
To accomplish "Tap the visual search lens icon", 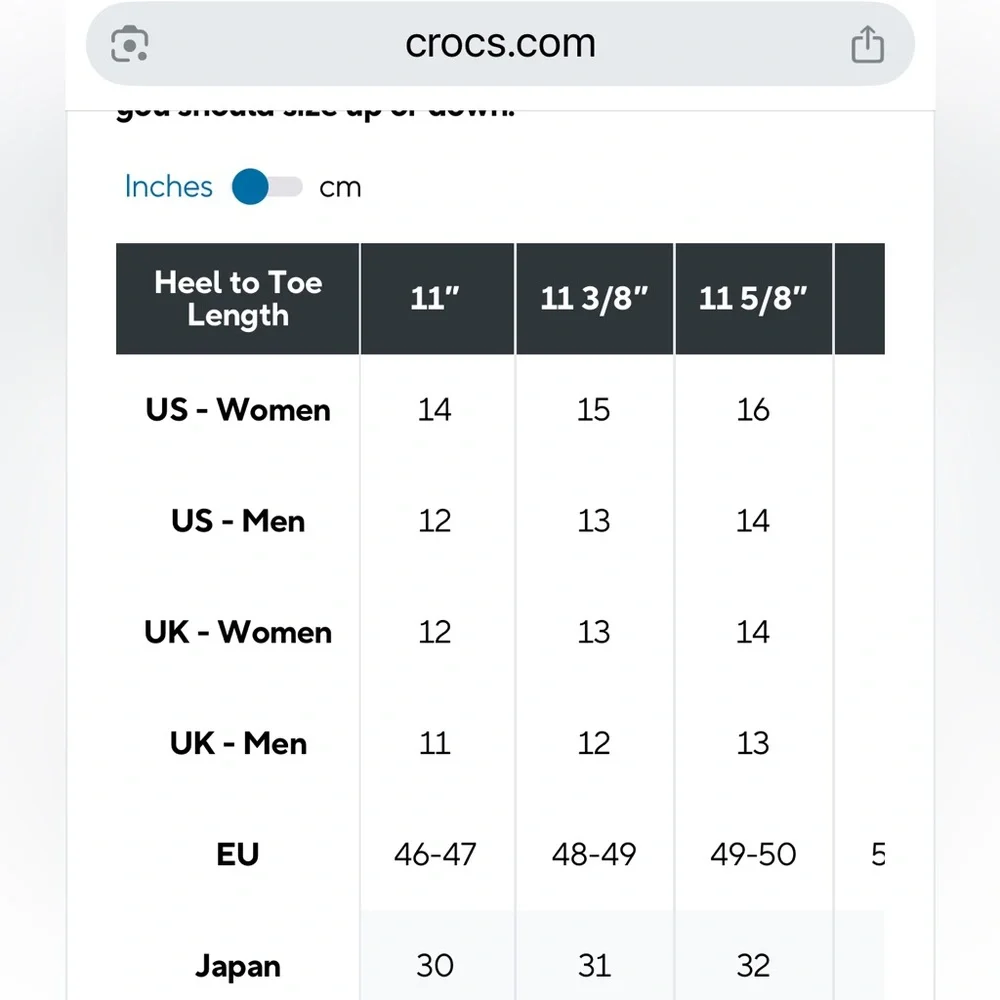I will (x=131, y=45).
